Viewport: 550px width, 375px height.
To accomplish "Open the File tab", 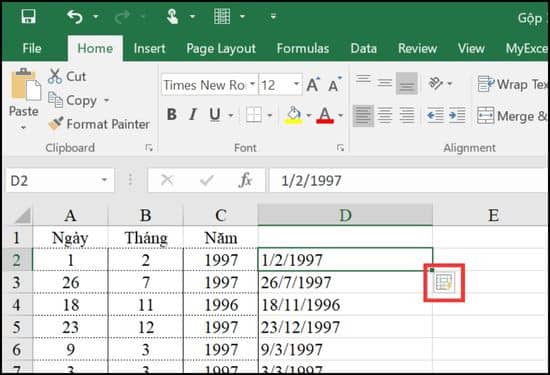I will click(32, 48).
